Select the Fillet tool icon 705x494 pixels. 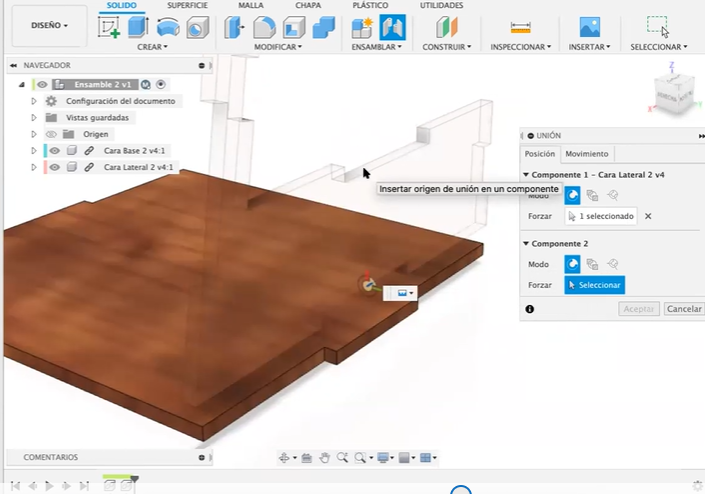(264, 27)
